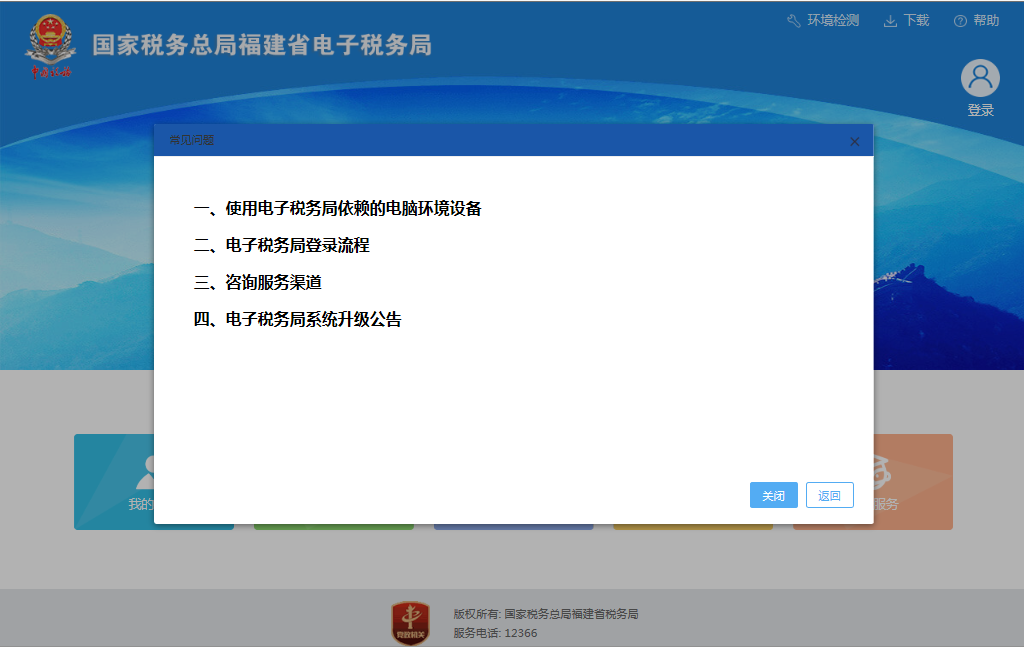Click the 下载 download arrow icon
Viewport: 1024px width, 647px height.
pos(888,19)
